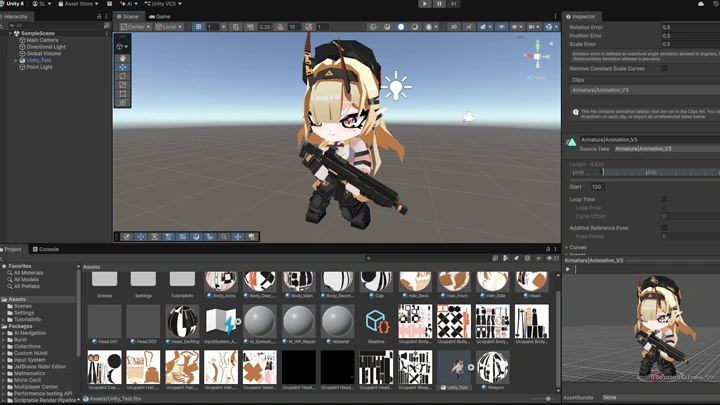Click the InputSystem_Actions asset icon
Image resolution: width=720 pixels, height=405 pixels.
[x=221, y=321]
